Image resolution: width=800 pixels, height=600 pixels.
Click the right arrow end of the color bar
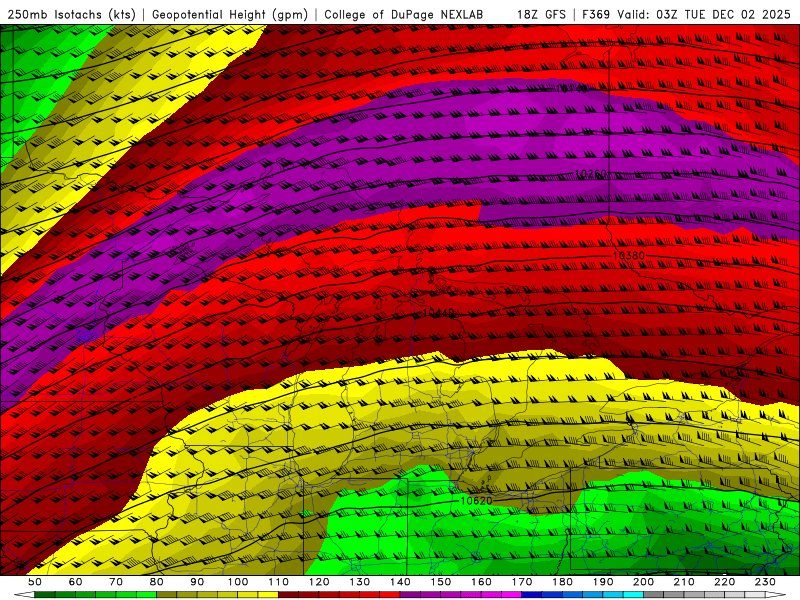(x=776, y=595)
